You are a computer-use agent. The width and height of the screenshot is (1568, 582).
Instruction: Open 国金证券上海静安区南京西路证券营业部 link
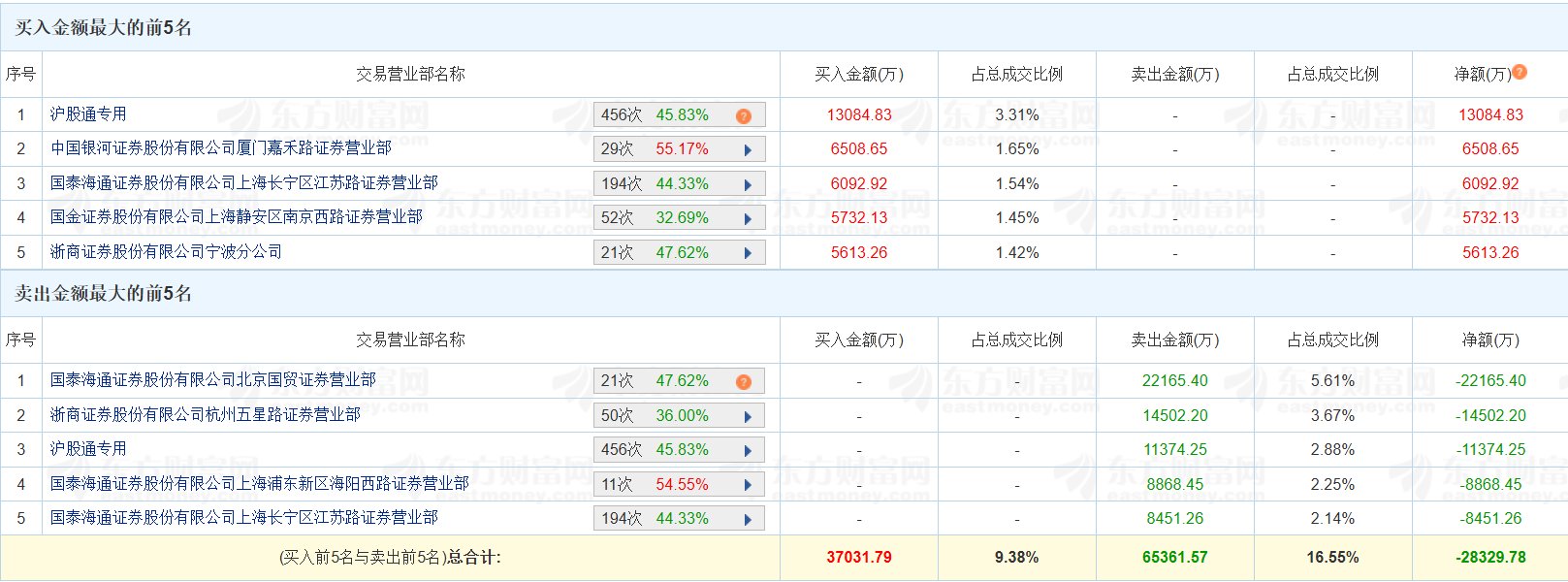[237, 217]
